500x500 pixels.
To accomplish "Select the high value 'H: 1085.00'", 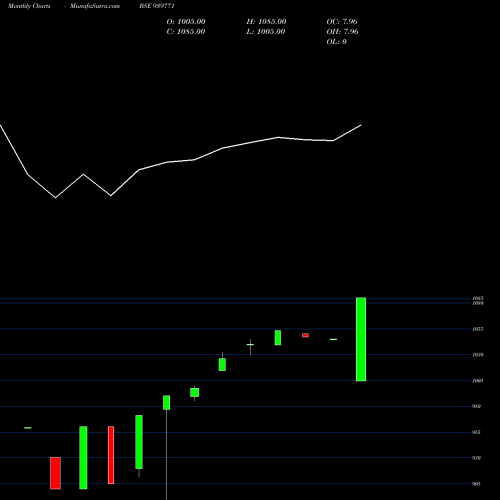I will point(266,22).
